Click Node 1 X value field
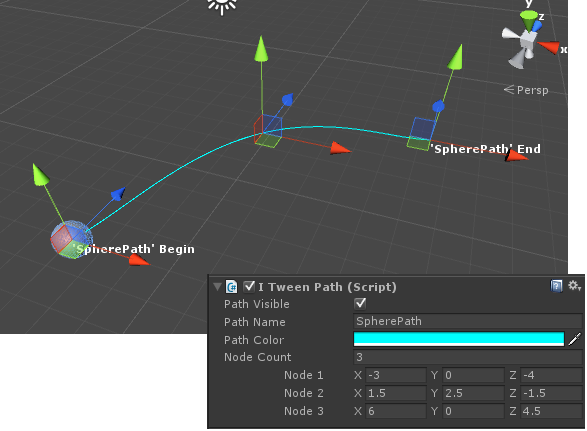587x431 pixels. click(x=396, y=375)
